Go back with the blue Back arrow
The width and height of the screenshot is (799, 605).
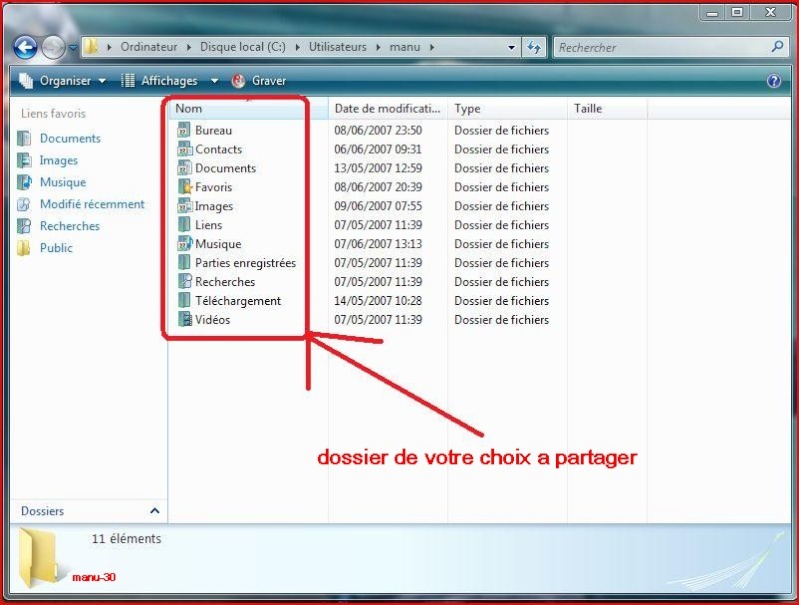point(25,48)
